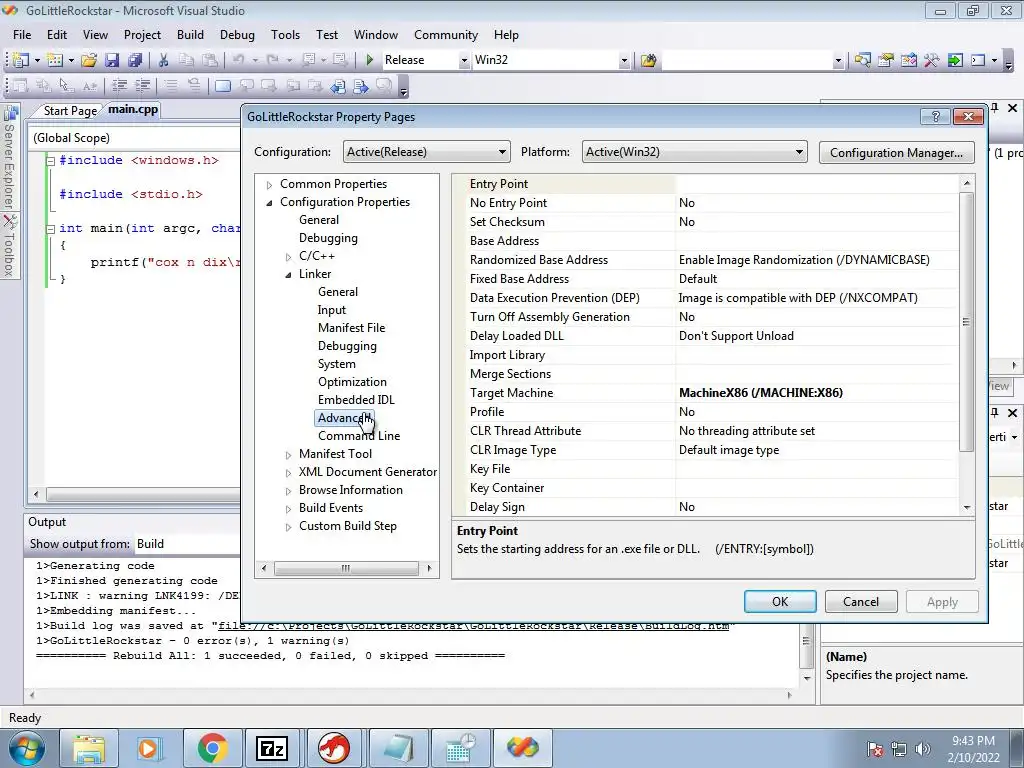Image resolution: width=1024 pixels, height=768 pixels.
Task: Expand the Common Properties tree node
Action: 269,185
